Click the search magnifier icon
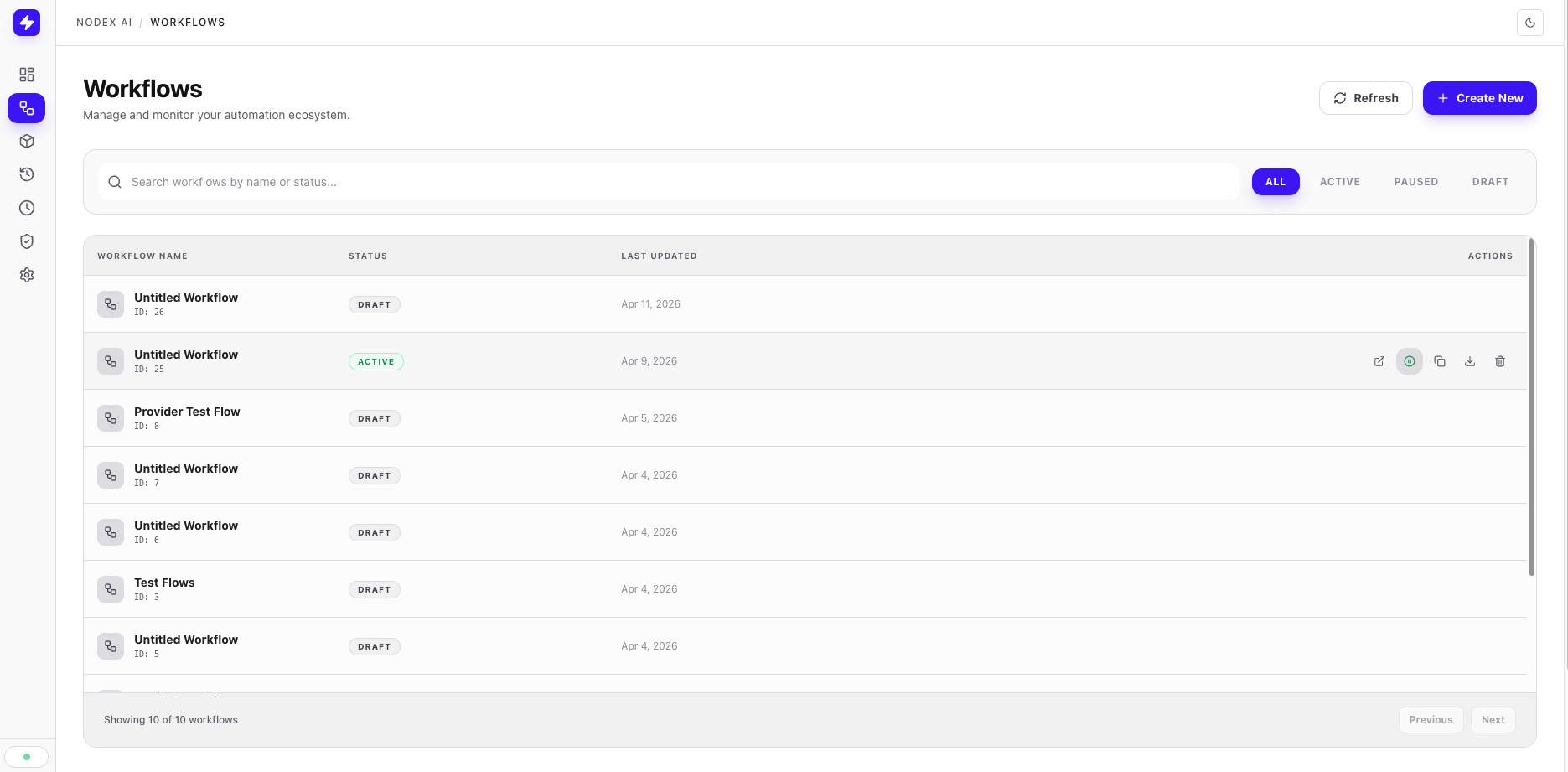 [115, 182]
